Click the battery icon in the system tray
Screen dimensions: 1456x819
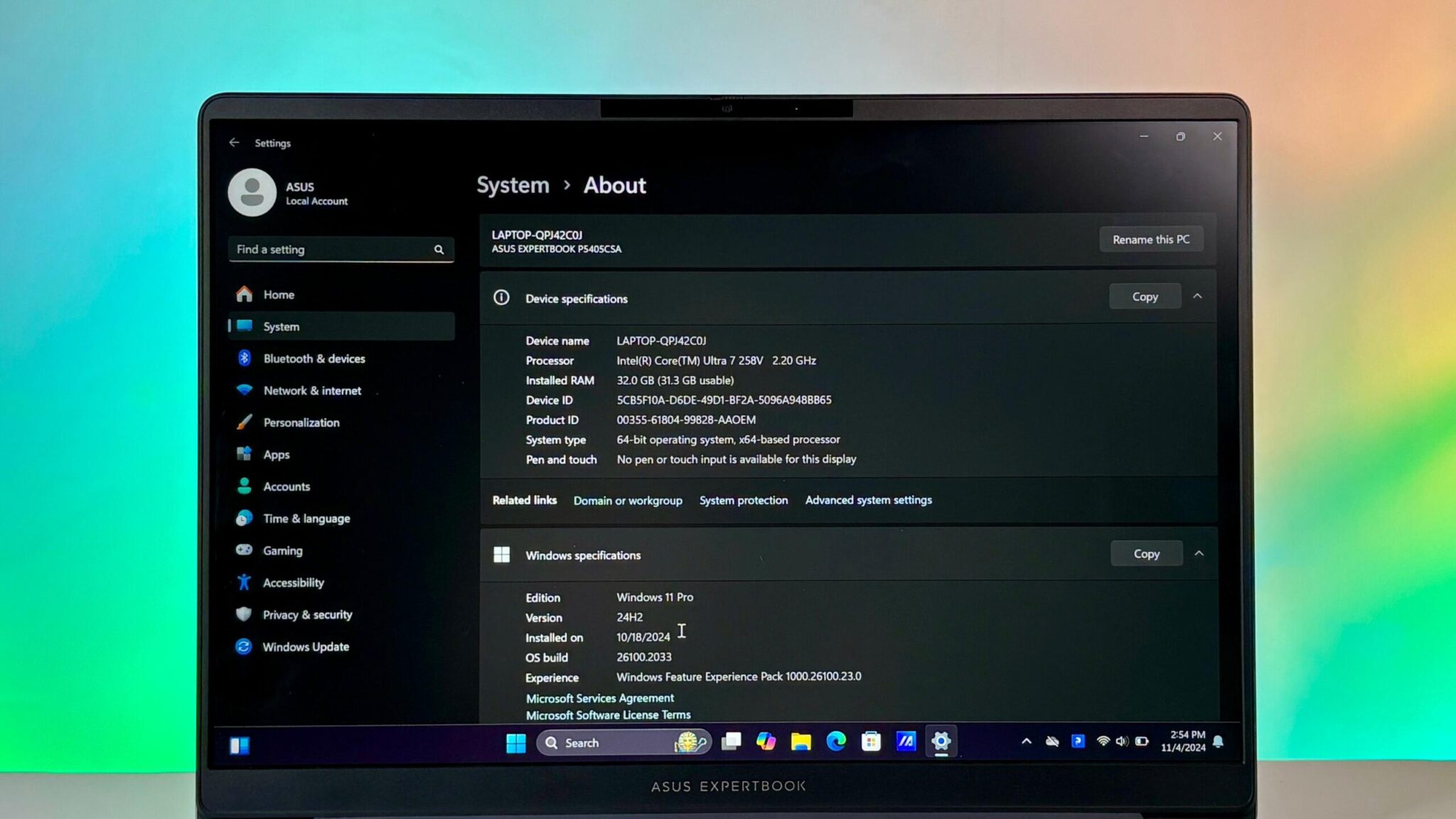click(x=1142, y=742)
